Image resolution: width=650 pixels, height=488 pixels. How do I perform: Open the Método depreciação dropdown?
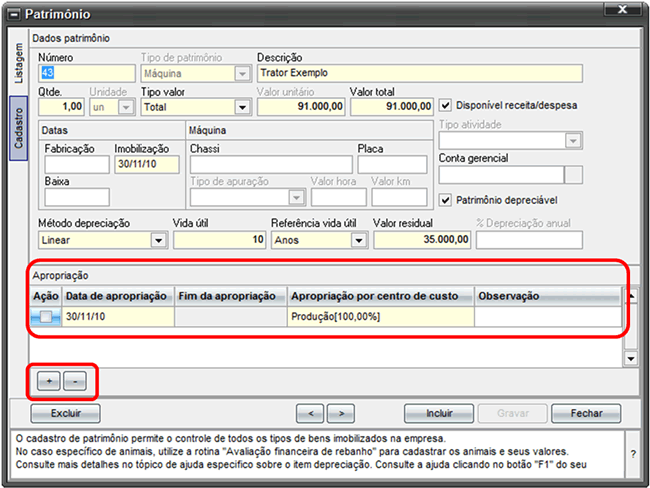(x=159, y=240)
